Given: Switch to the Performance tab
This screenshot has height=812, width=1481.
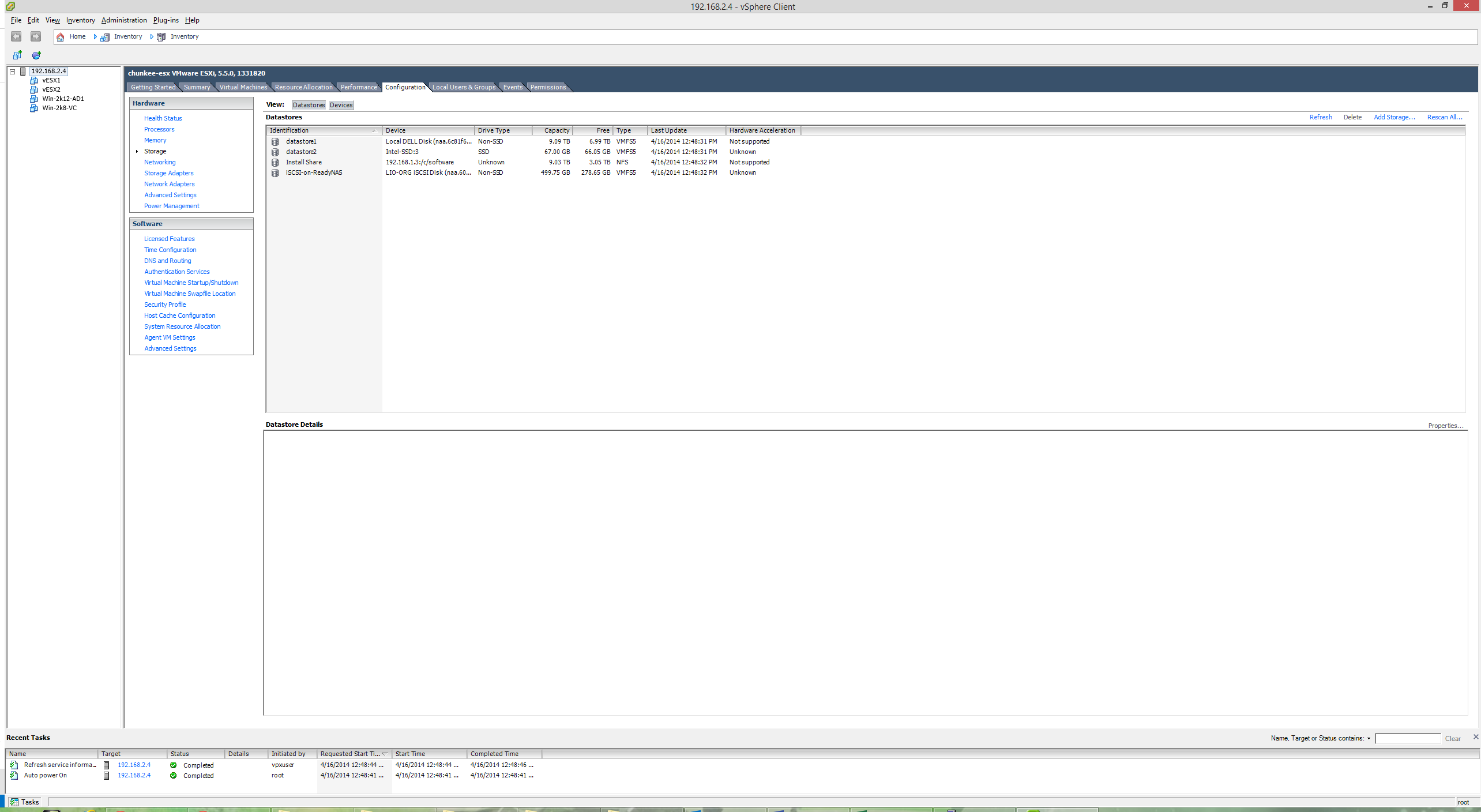Looking at the screenshot, I should pyautogui.click(x=358, y=87).
